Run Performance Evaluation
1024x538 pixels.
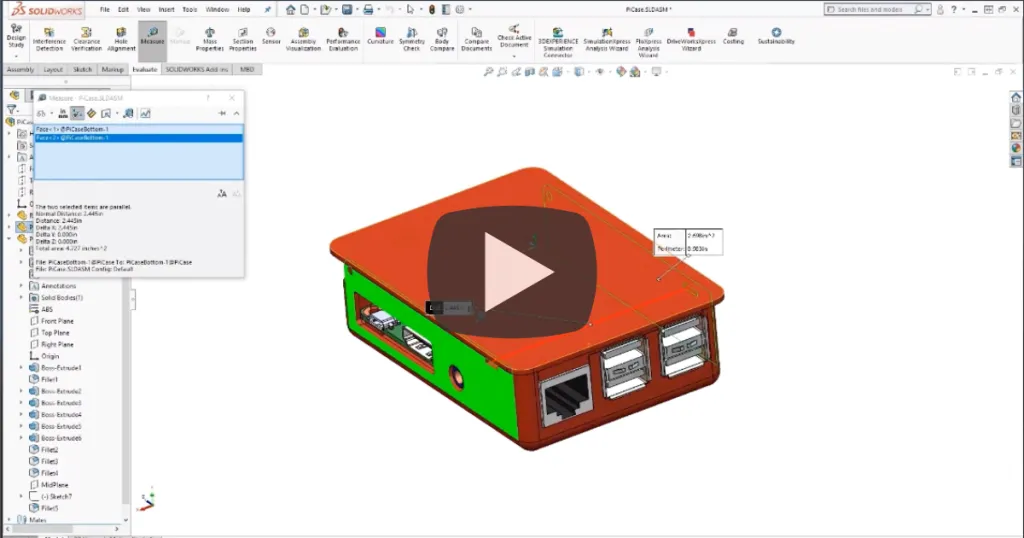pyautogui.click(x=343, y=39)
